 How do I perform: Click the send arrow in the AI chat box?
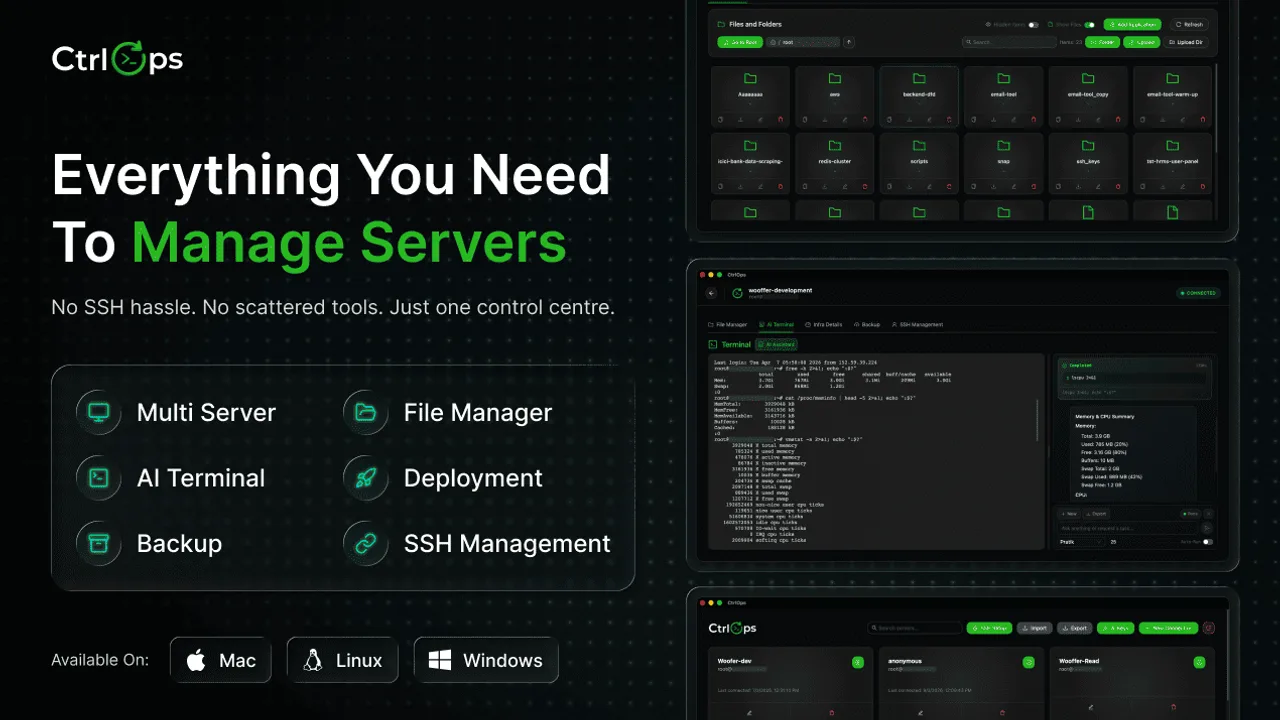1206,527
